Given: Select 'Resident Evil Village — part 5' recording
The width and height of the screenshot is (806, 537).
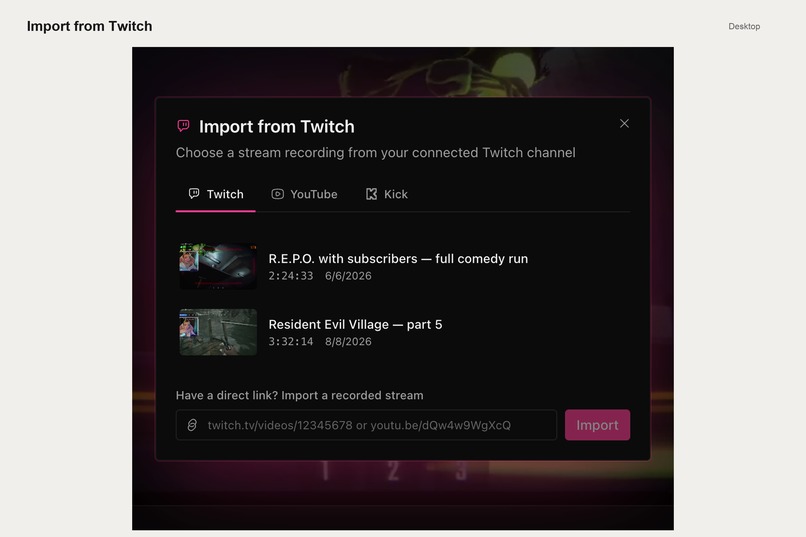Looking at the screenshot, I should pos(355,324).
